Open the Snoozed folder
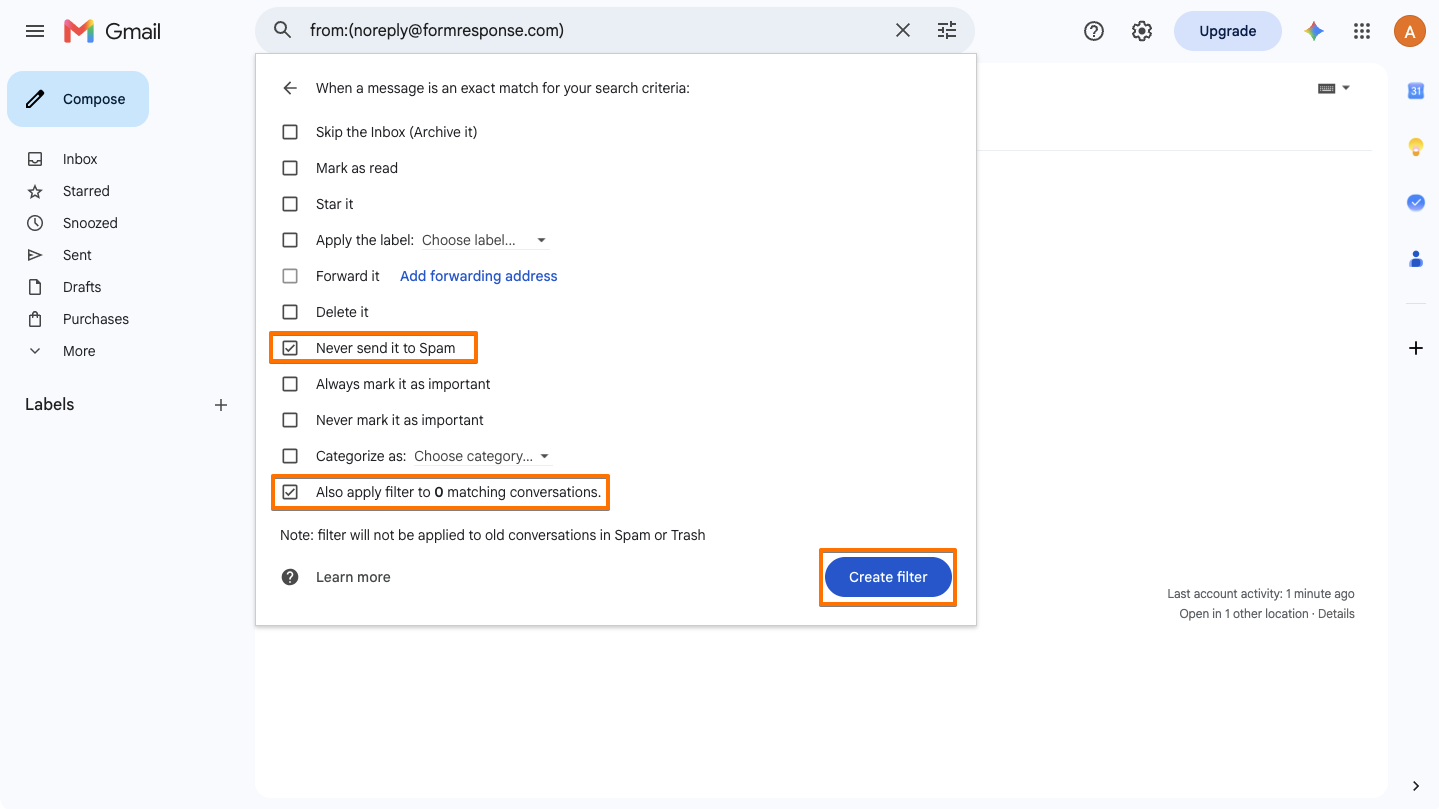This screenshot has width=1439, height=809. 90,223
